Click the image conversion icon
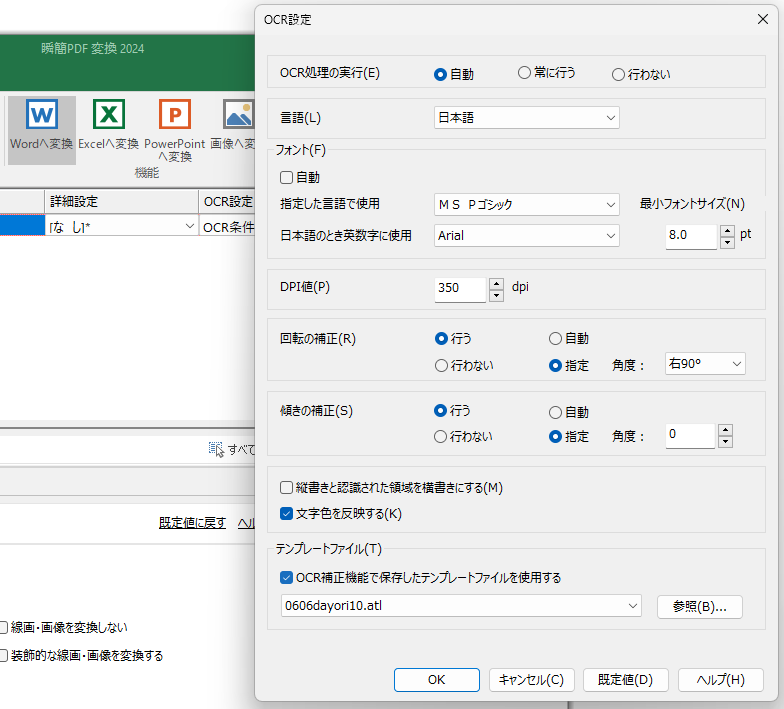The width and height of the screenshot is (784, 709). click(238, 116)
